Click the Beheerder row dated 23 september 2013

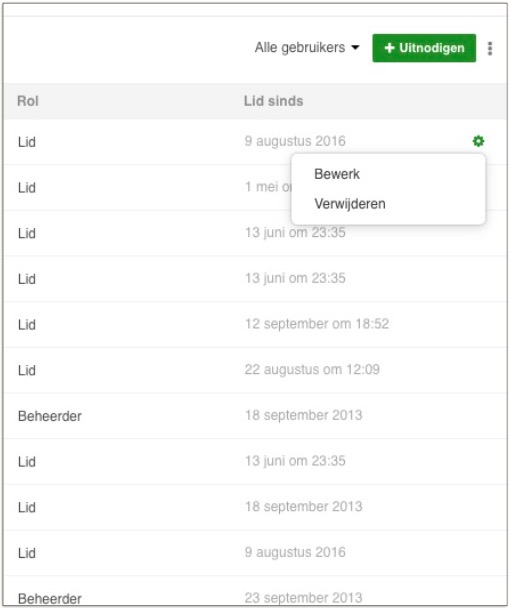tap(255, 592)
